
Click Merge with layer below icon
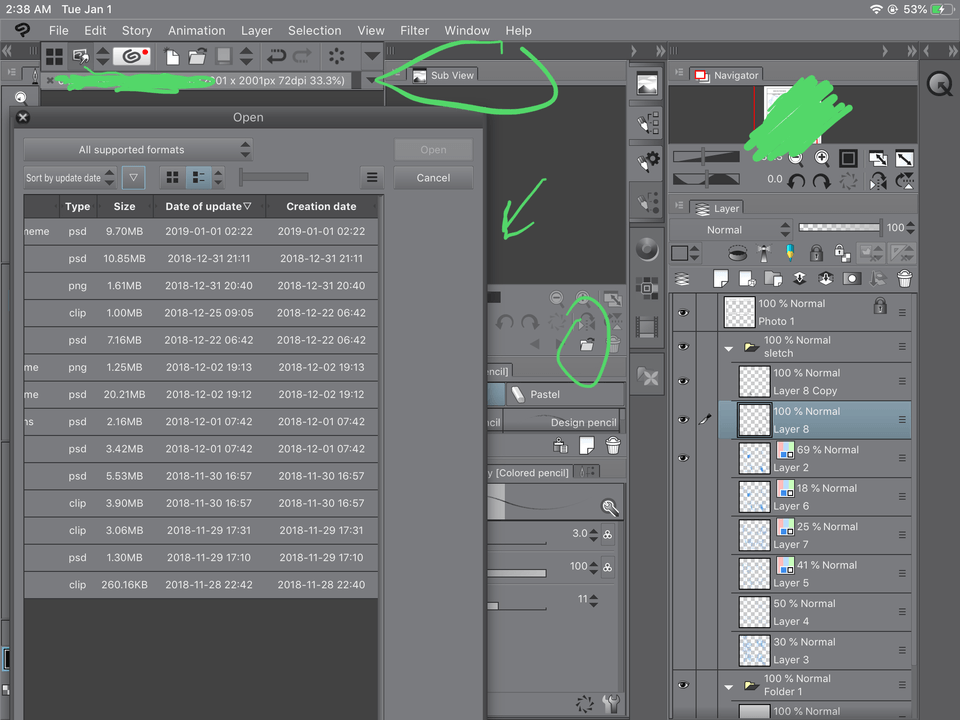coord(826,279)
